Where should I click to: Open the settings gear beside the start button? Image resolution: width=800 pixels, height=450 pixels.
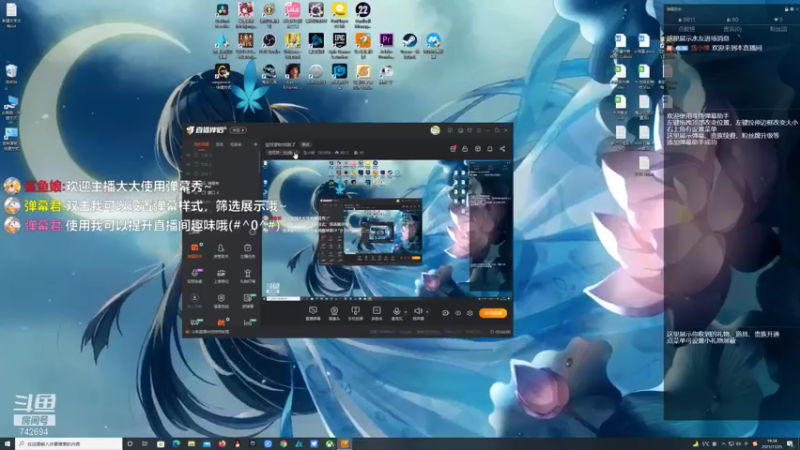[x=470, y=313]
